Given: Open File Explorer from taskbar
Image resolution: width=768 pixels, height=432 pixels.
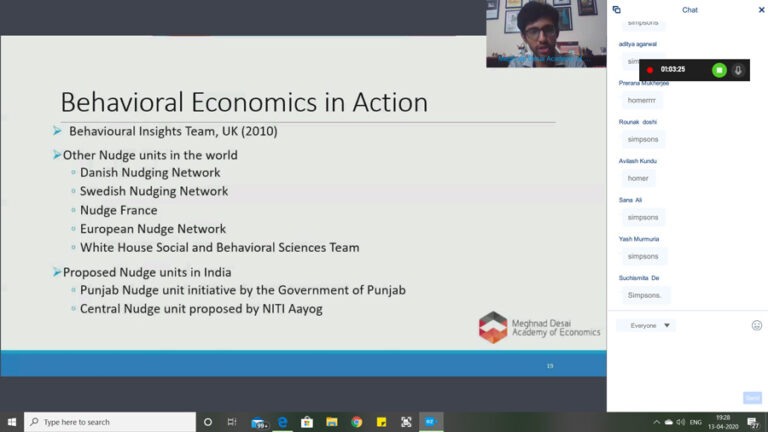Looking at the screenshot, I should pyautogui.click(x=332, y=422).
